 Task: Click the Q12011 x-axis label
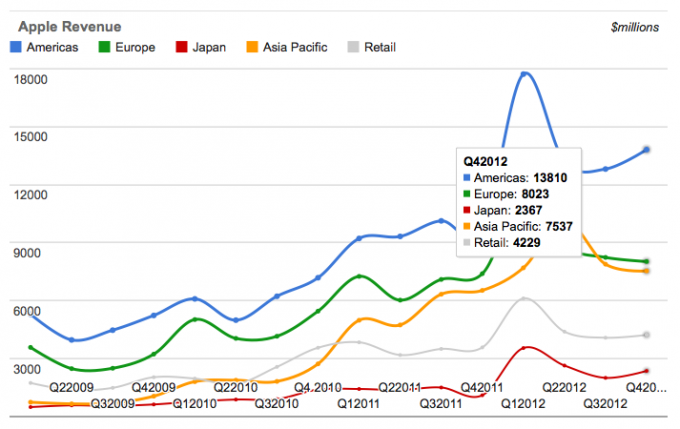(x=359, y=404)
